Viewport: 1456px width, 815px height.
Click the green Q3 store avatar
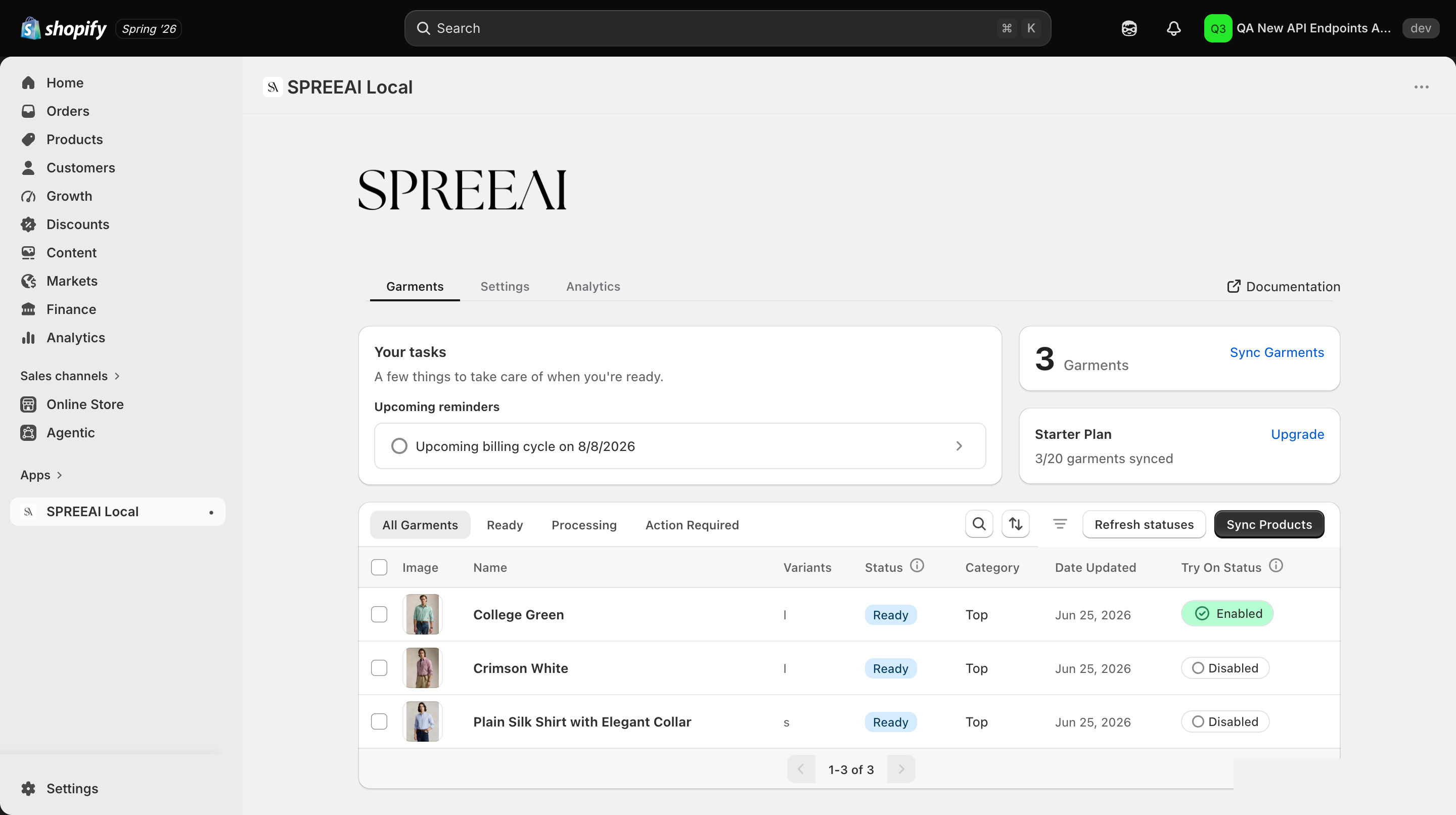tap(1217, 28)
